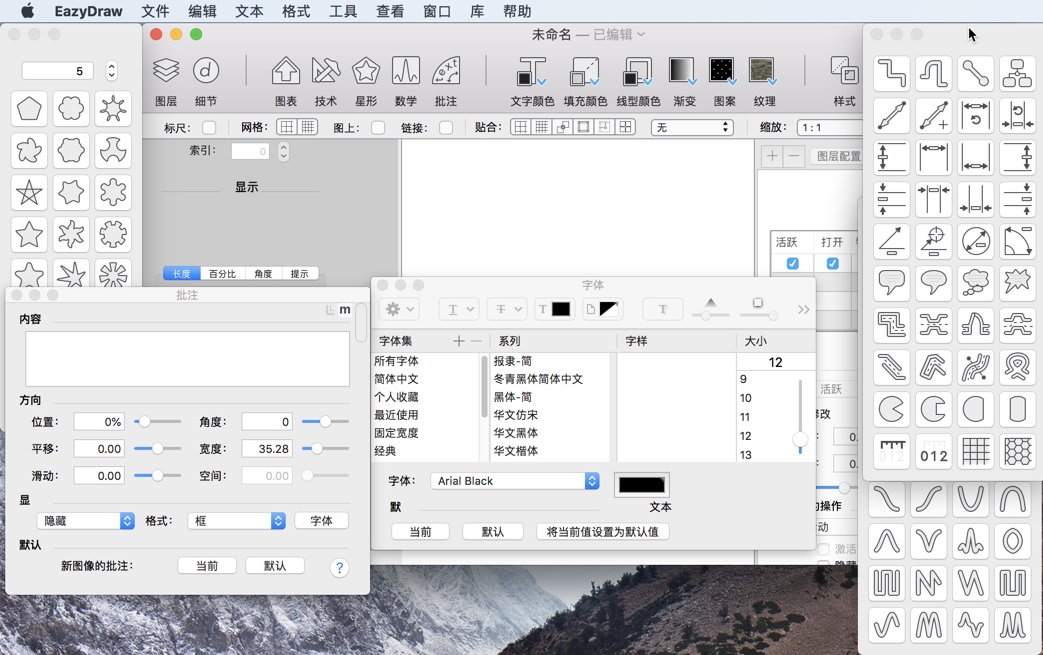Viewport: 1043px width, 655px height.
Task: Open the 格式 框 format dropdown
Action: [237, 521]
